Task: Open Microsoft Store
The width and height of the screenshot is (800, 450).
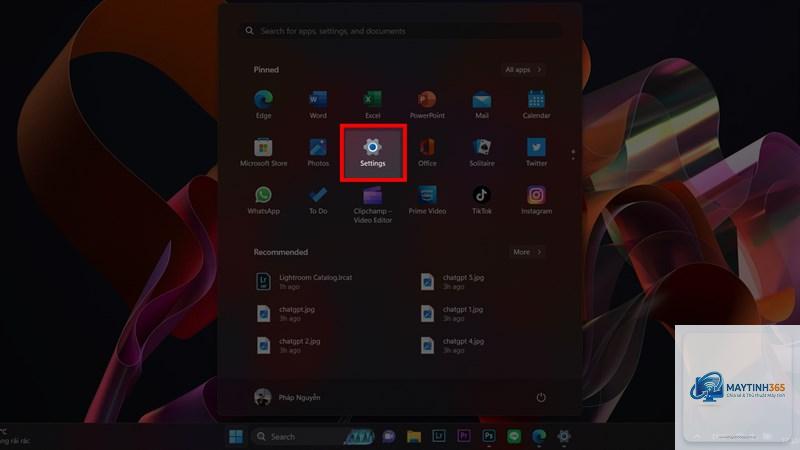Action: pyautogui.click(x=263, y=152)
